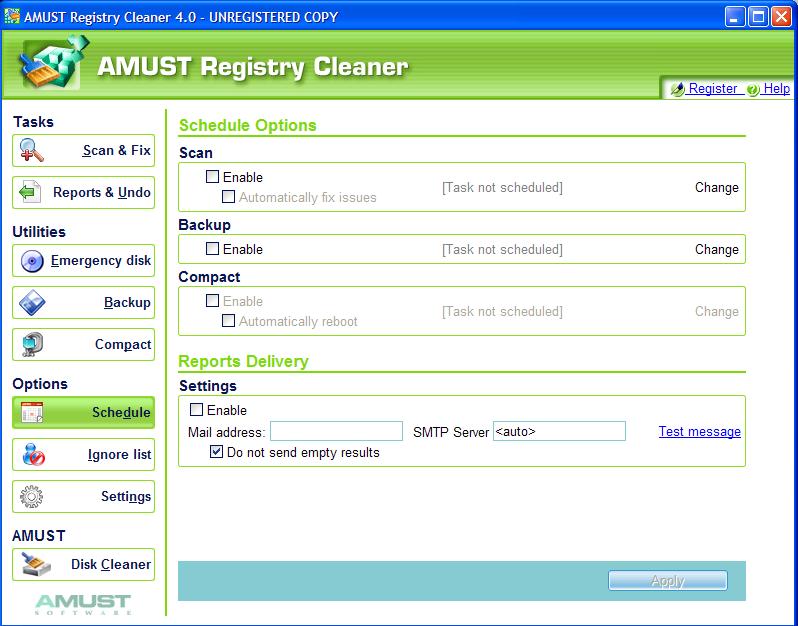Click the Reports & Undo green arrow icon

(x=30, y=192)
